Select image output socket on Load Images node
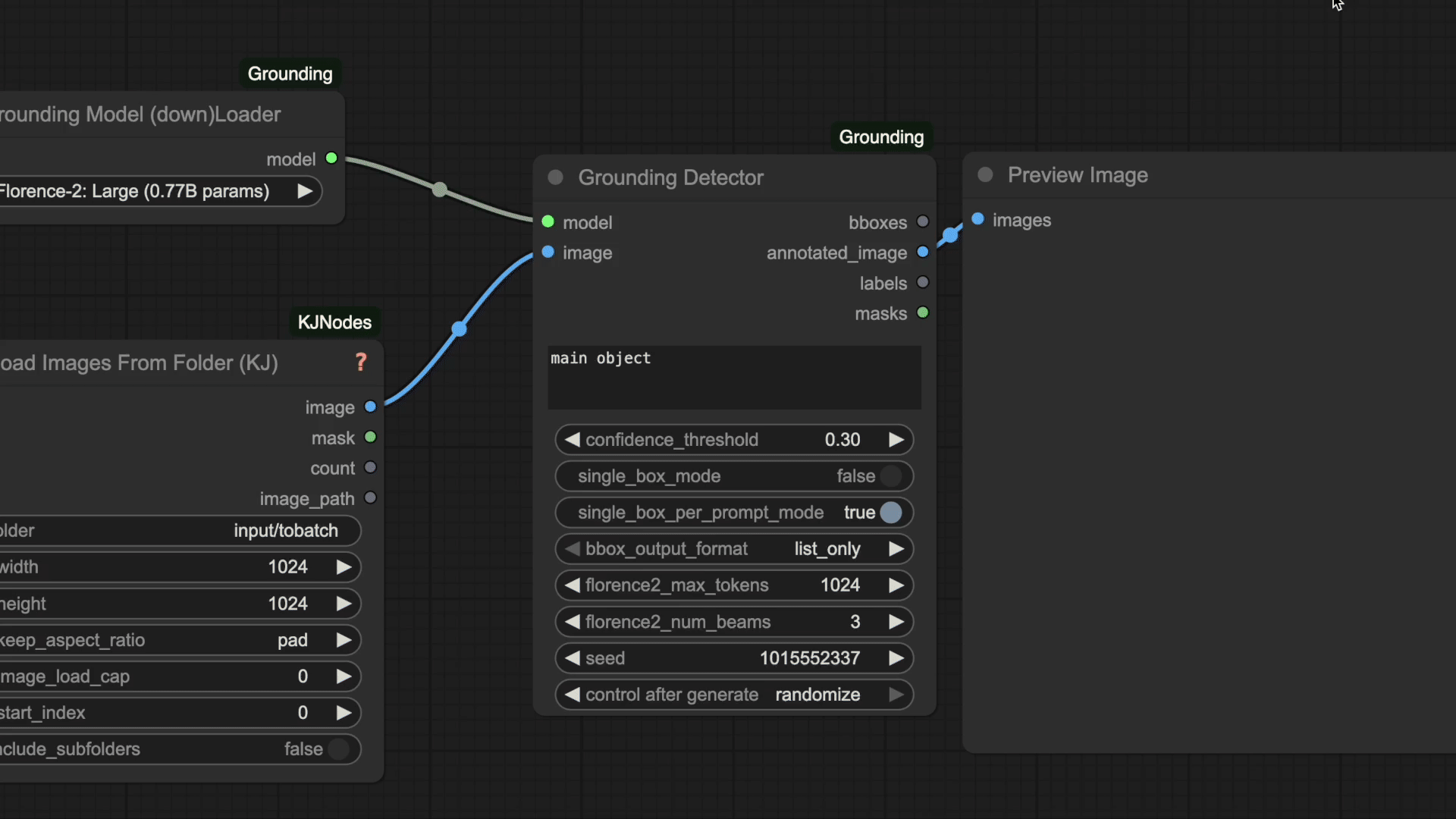Image resolution: width=1456 pixels, height=819 pixels. 371,407
